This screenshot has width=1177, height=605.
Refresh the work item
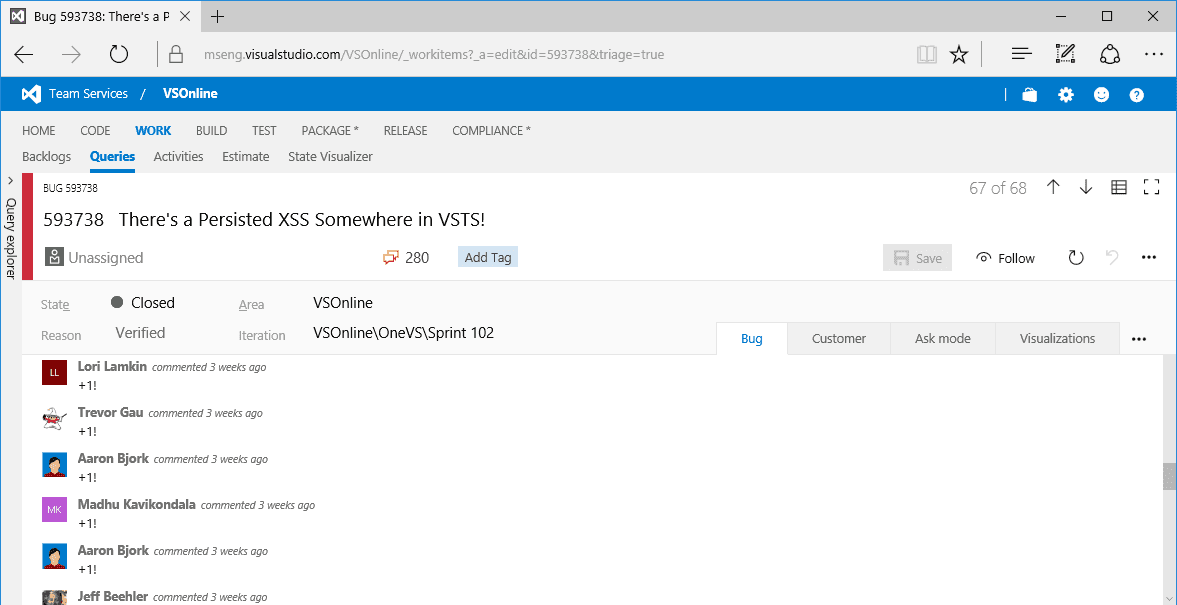click(x=1076, y=258)
